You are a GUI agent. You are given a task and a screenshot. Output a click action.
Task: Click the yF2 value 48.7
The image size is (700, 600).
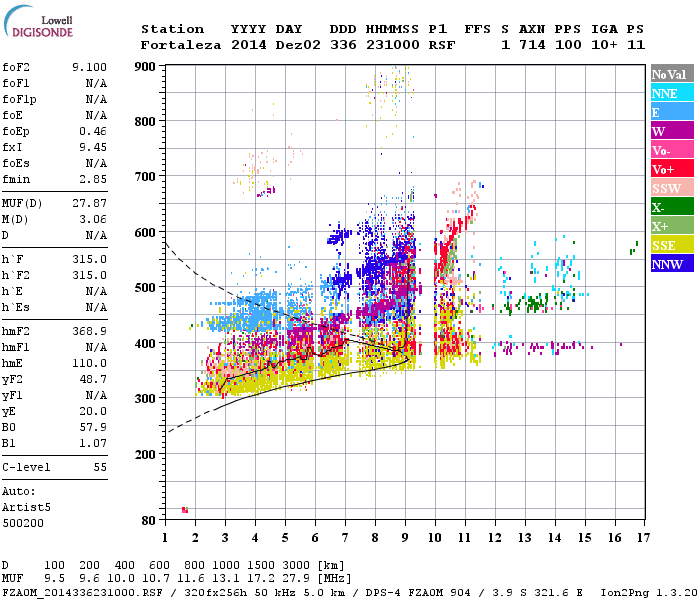coord(93,379)
